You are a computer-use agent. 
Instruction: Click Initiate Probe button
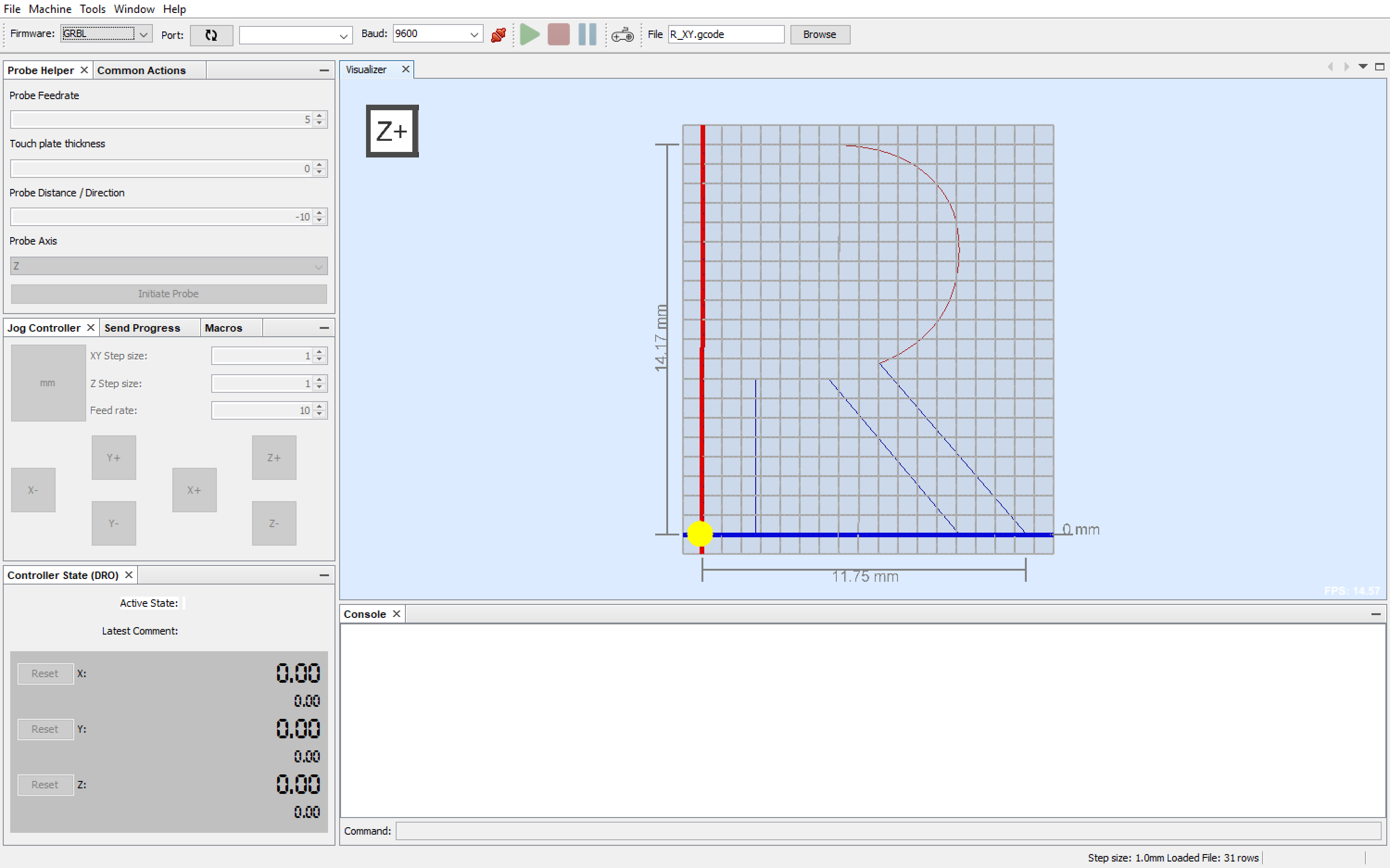tap(169, 293)
